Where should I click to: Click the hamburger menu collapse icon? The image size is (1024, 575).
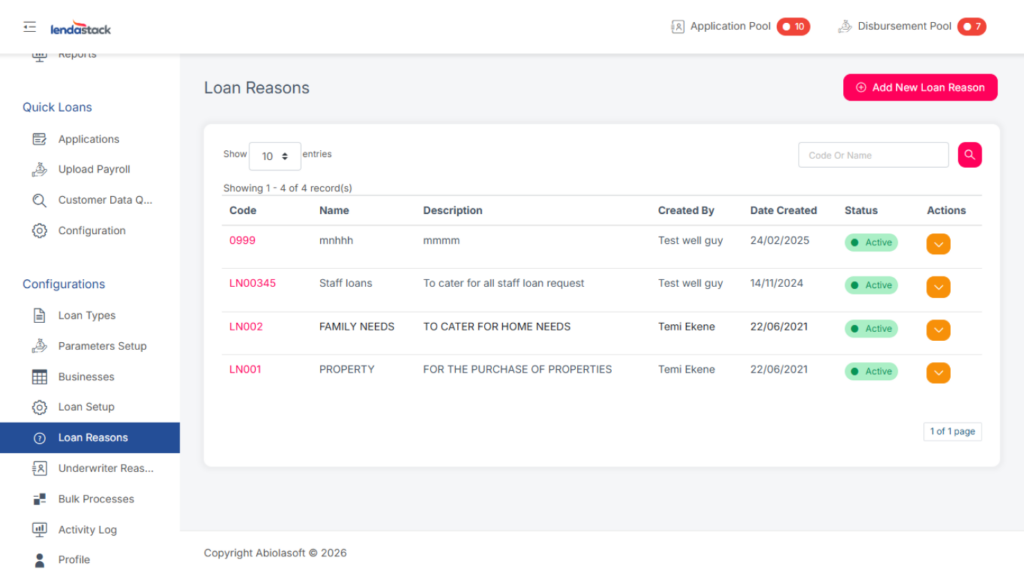coord(29,27)
